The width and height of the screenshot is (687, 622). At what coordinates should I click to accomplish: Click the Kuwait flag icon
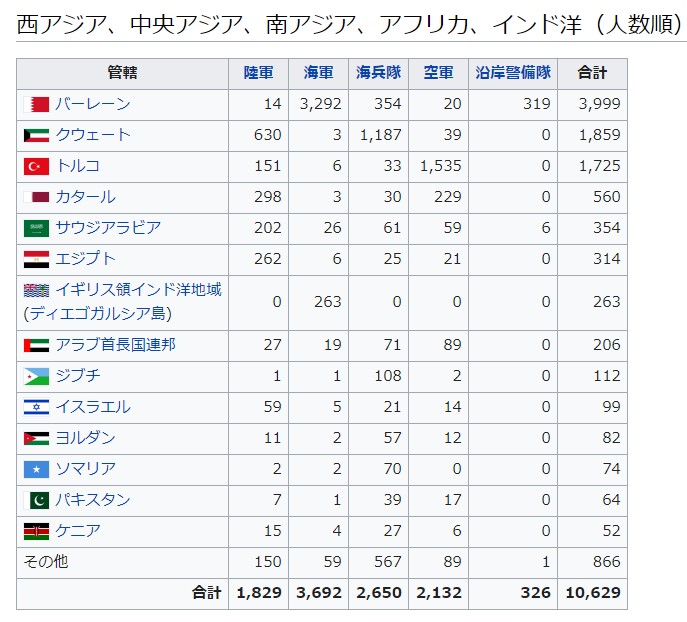(x=36, y=135)
